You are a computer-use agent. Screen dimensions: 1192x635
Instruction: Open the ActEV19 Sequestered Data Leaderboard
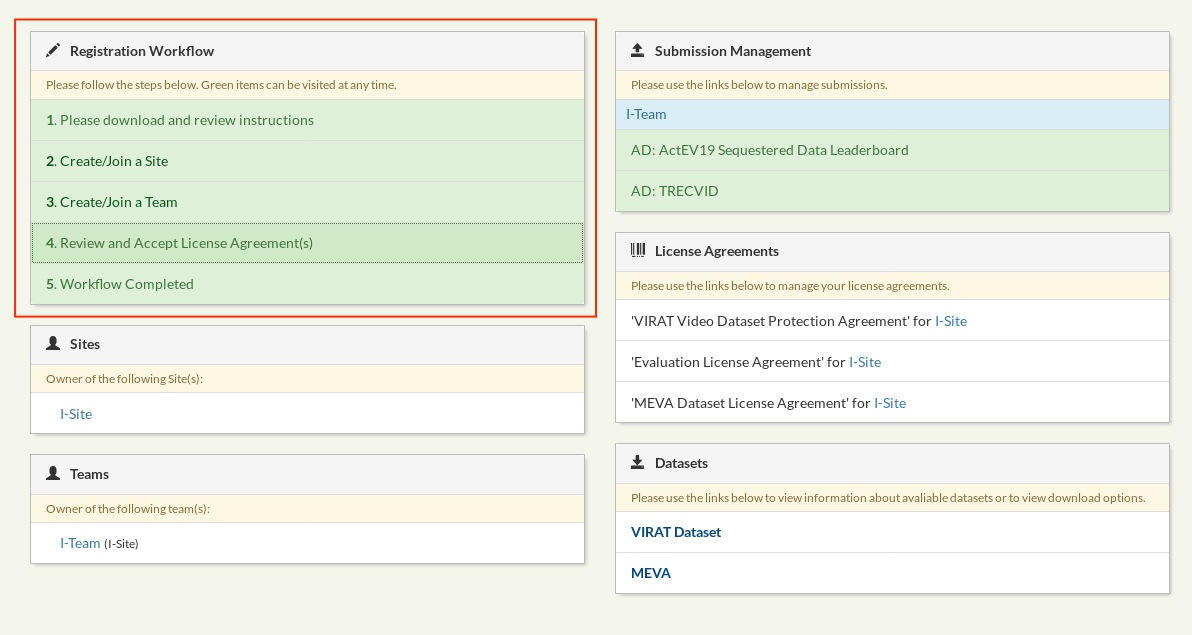[x=768, y=149]
